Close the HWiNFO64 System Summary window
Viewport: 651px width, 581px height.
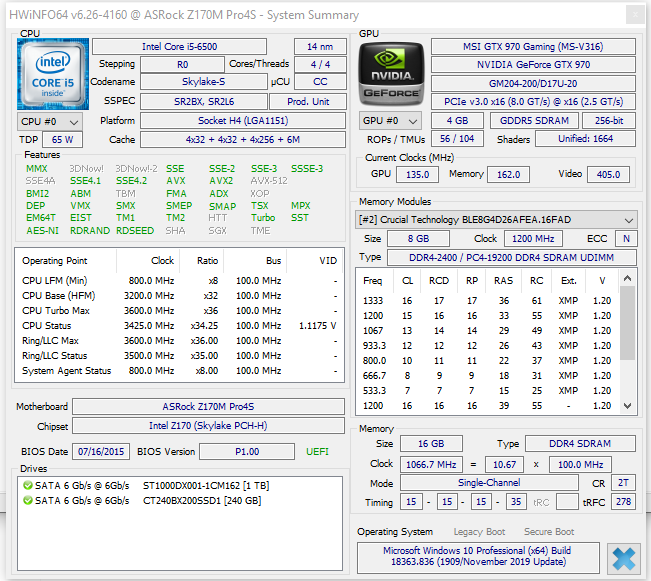[633, 15]
